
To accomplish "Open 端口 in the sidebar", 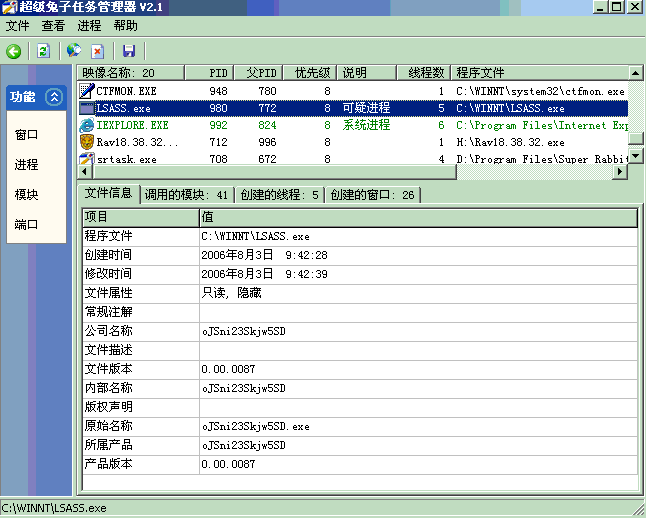I will pos(27,225).
